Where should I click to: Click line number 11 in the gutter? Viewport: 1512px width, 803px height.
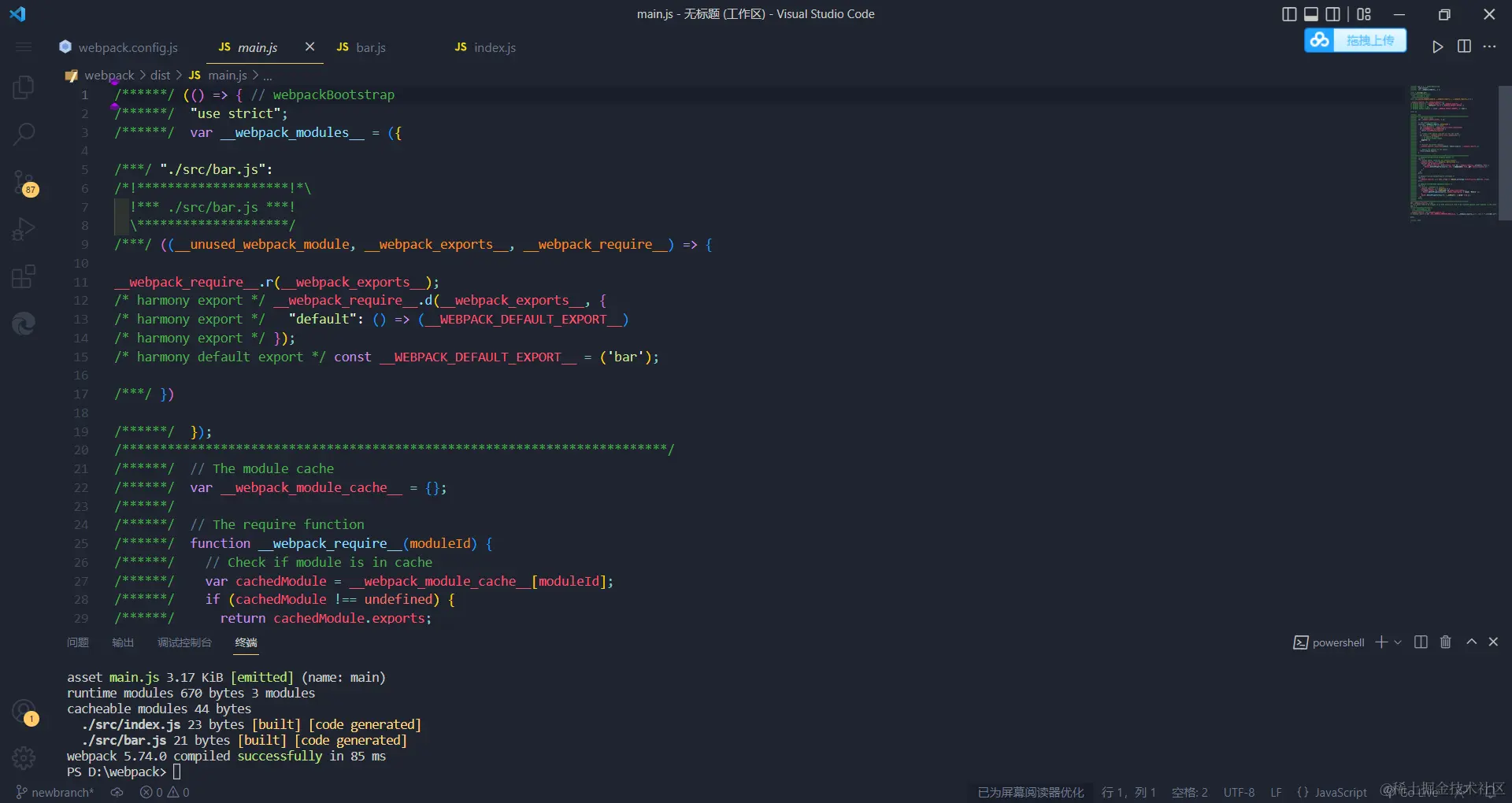(81, 282)
